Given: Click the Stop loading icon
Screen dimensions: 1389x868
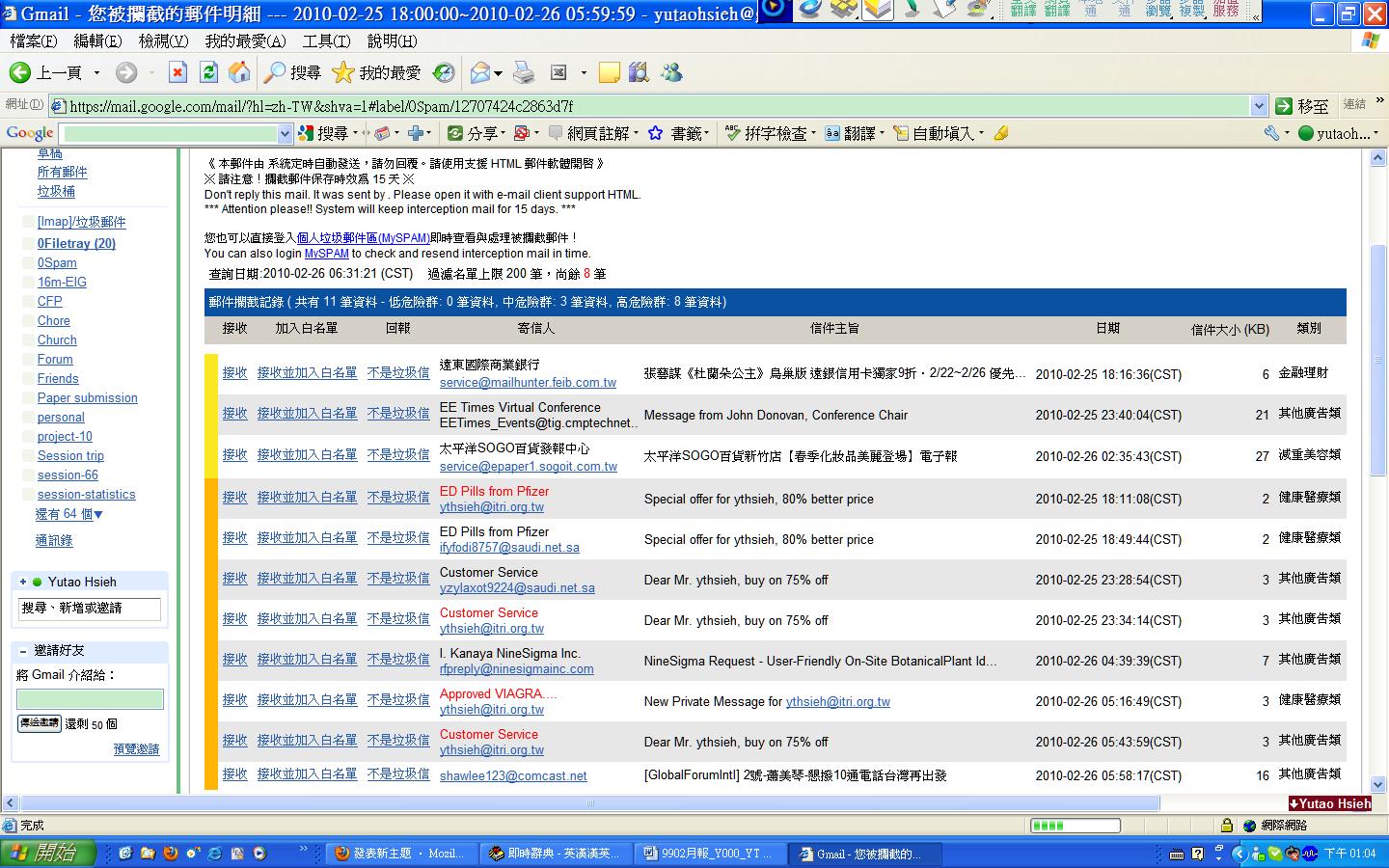Looking at the screenshot, I should (x=177, y=72).
